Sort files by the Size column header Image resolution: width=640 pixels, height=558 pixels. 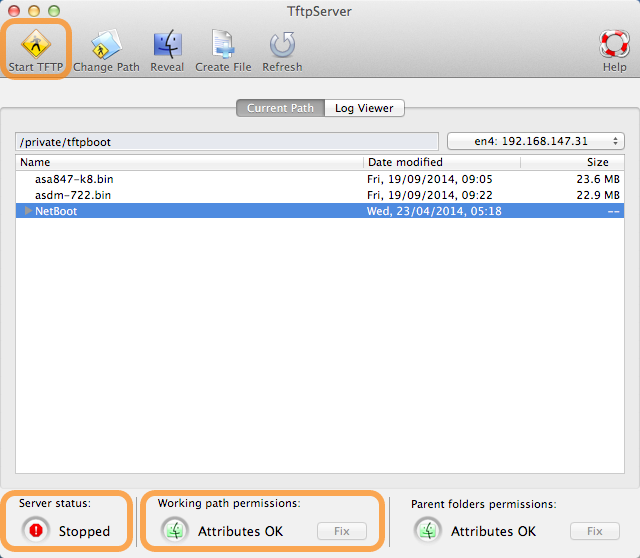tap(595, 162)
